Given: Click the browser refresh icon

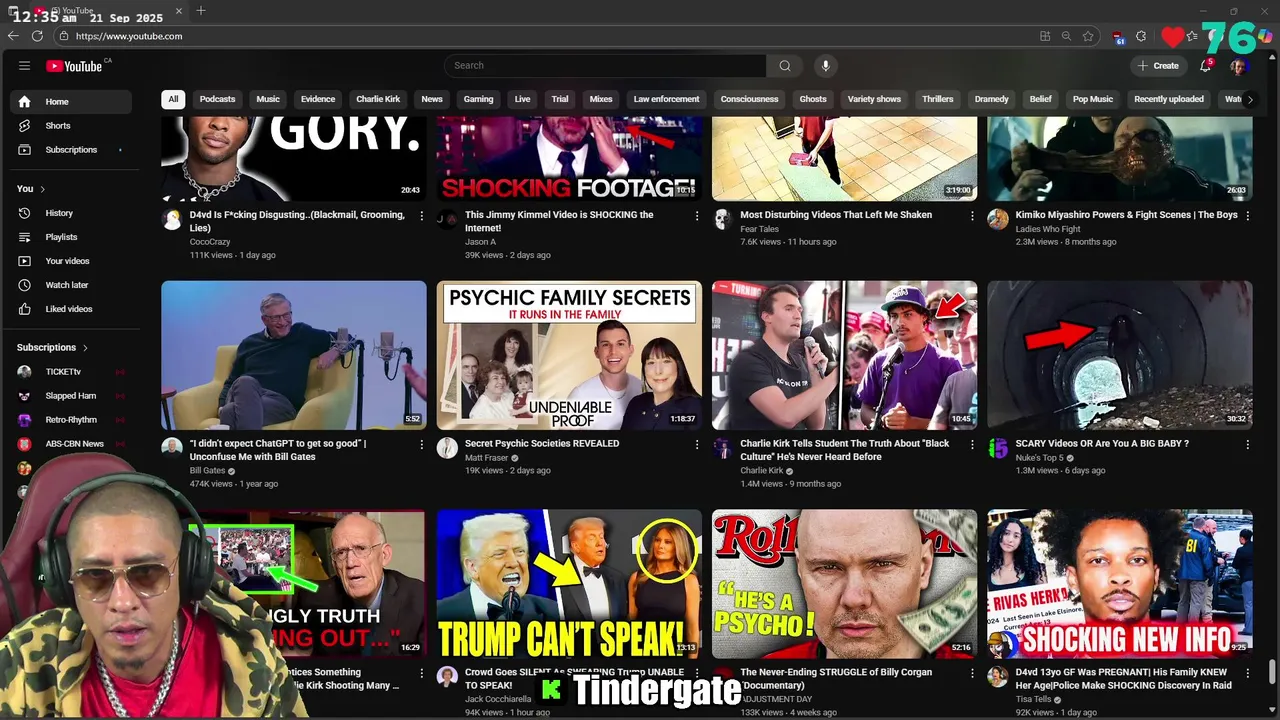Looking at the screenshot, I should click(37, 36).
